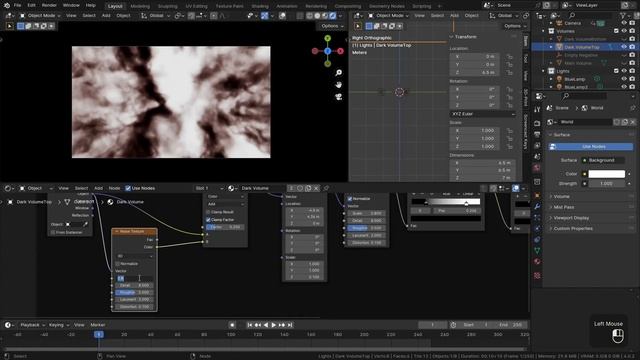The width and height of the screenshot is (640, 360).
Task: Toggle the camera view icon
Action: tap(338, 97)
